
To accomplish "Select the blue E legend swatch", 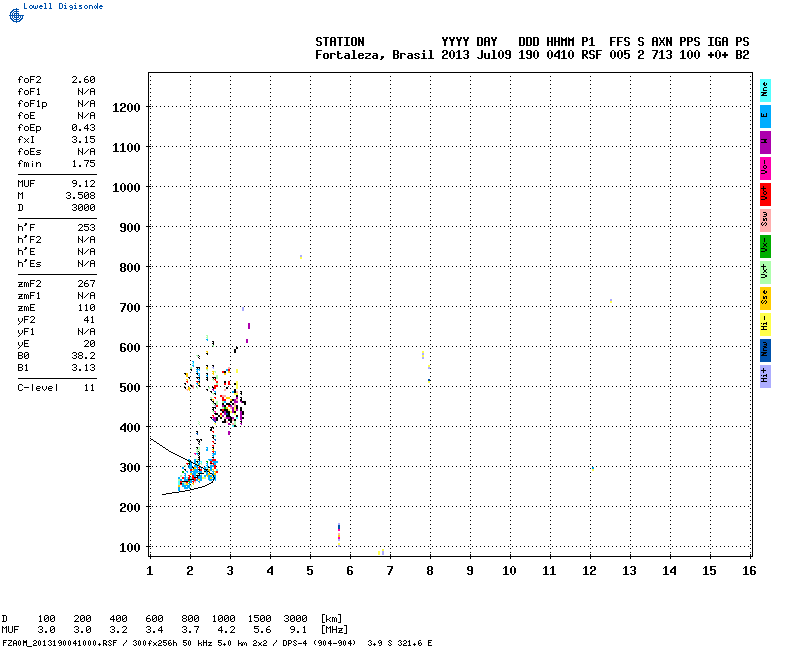I will point(765,116).
